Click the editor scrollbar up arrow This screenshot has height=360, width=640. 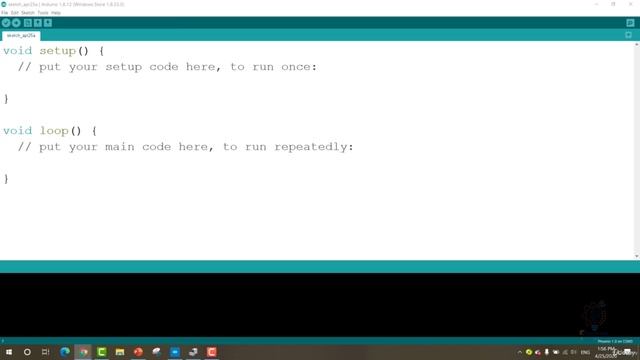click(x=637, y=44)
